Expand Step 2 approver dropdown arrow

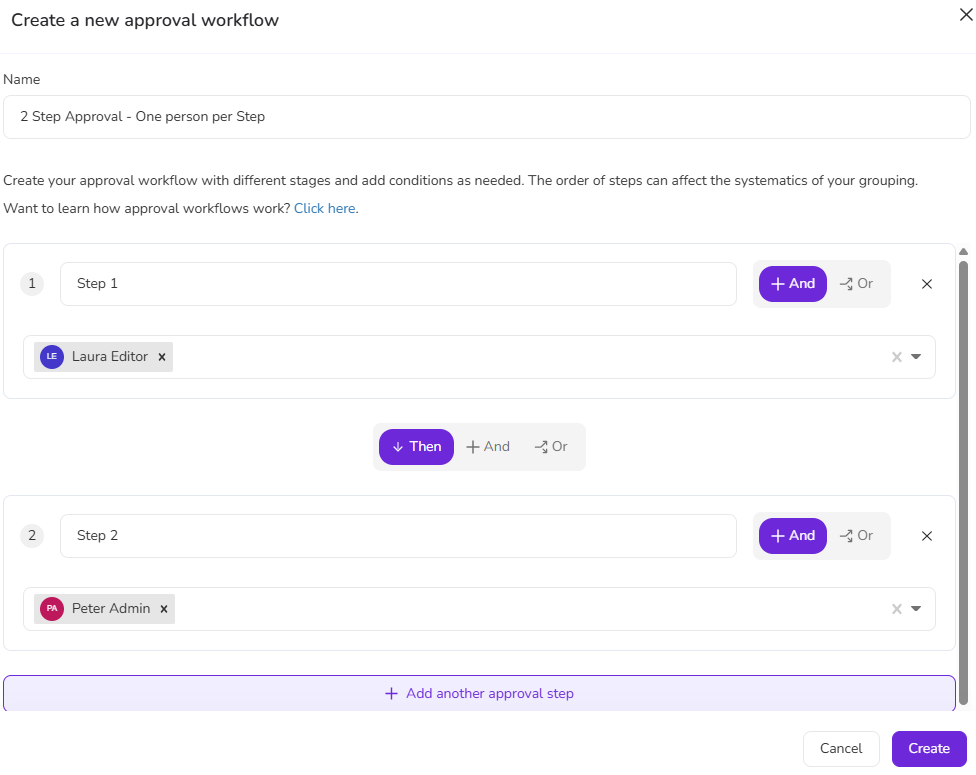pos(916,609)
